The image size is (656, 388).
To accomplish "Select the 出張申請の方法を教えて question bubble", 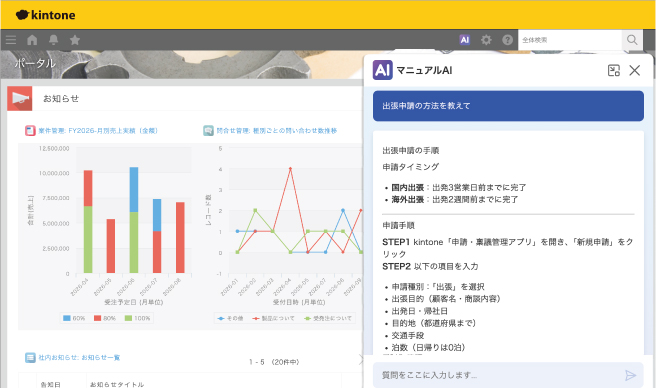I will [x=508, y=106].
